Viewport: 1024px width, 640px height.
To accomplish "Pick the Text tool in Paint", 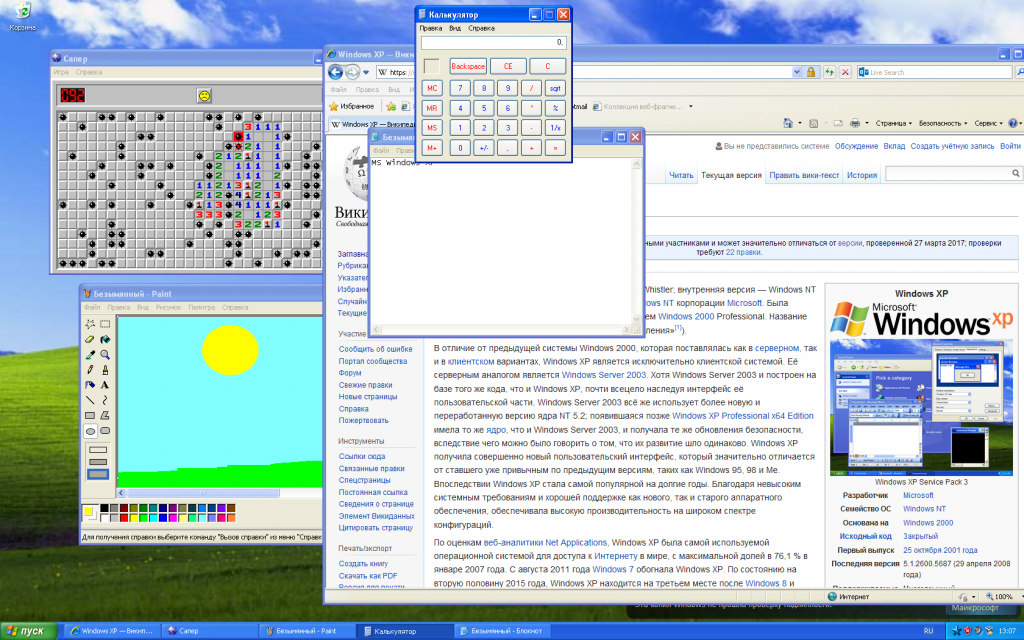I will point(104,385).
